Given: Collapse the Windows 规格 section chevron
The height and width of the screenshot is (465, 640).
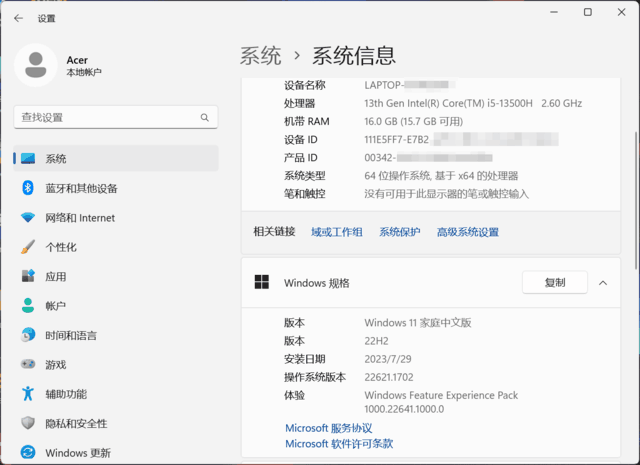Looking at the screenshot, I should point(603,283).
